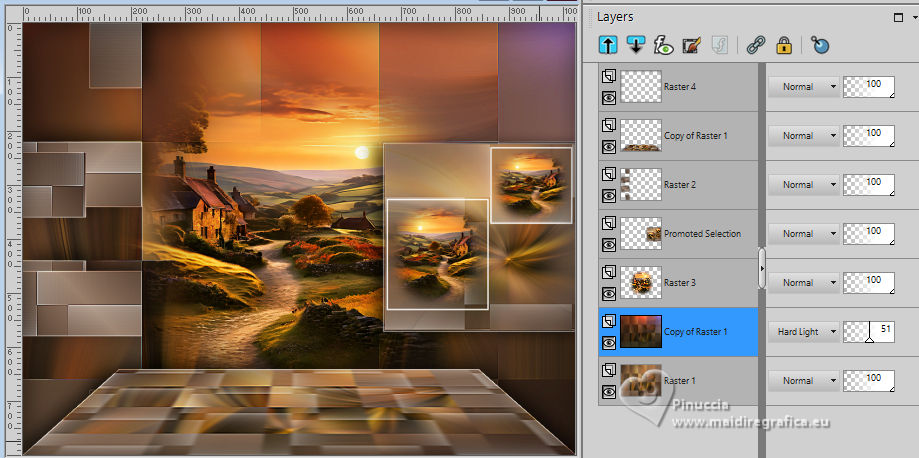Click the downward arrow icon in Layers toolbar
The width and height of the screenshot is (919, 458).
[635, 45]
